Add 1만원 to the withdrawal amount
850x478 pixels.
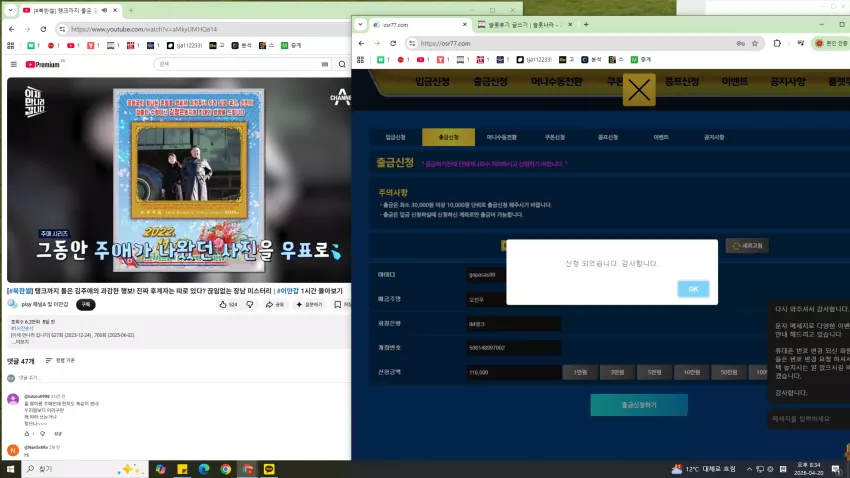(580, 372)
